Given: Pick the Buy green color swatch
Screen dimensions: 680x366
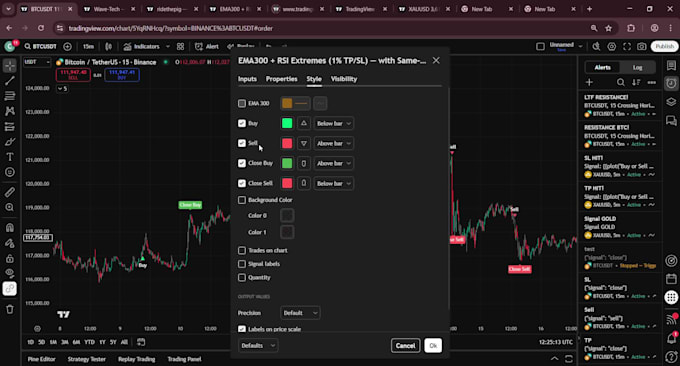Looking at the screenshot, I should point(287,124).
